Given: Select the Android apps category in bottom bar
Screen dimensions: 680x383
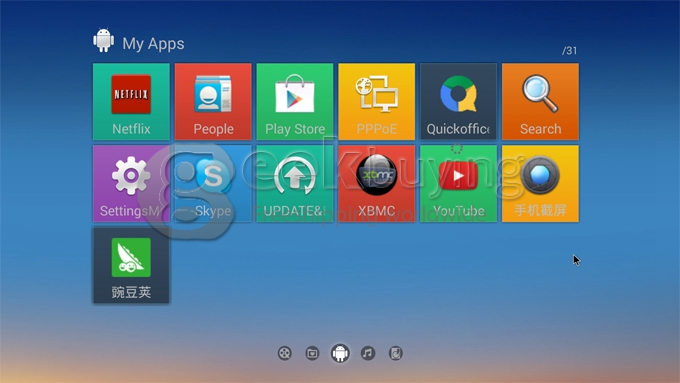Looking at the screenshot, I should (340, 353).
